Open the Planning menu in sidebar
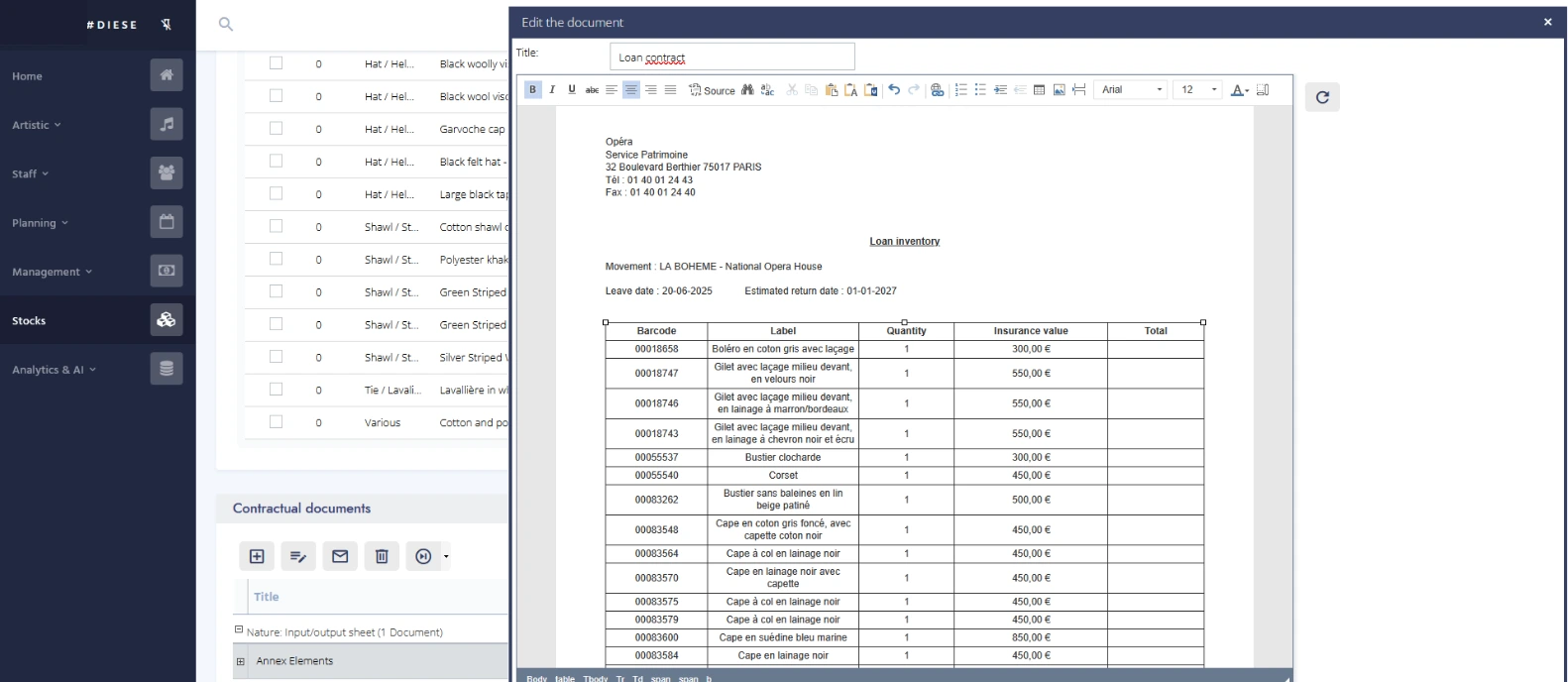Viewport: 1568px width, 682px height. click(40, 223)
